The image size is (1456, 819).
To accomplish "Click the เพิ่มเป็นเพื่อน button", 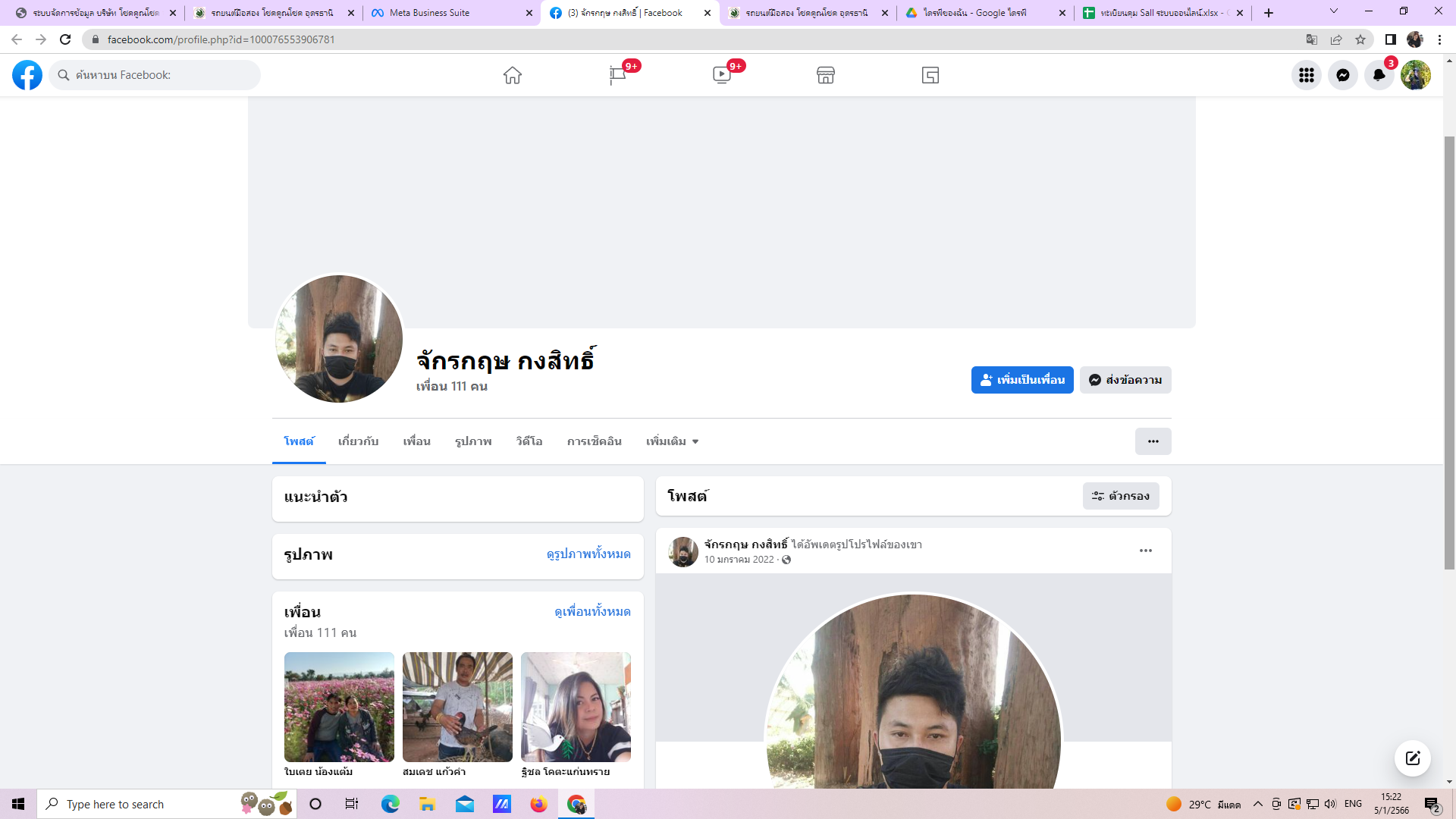I will point(1022,380).
